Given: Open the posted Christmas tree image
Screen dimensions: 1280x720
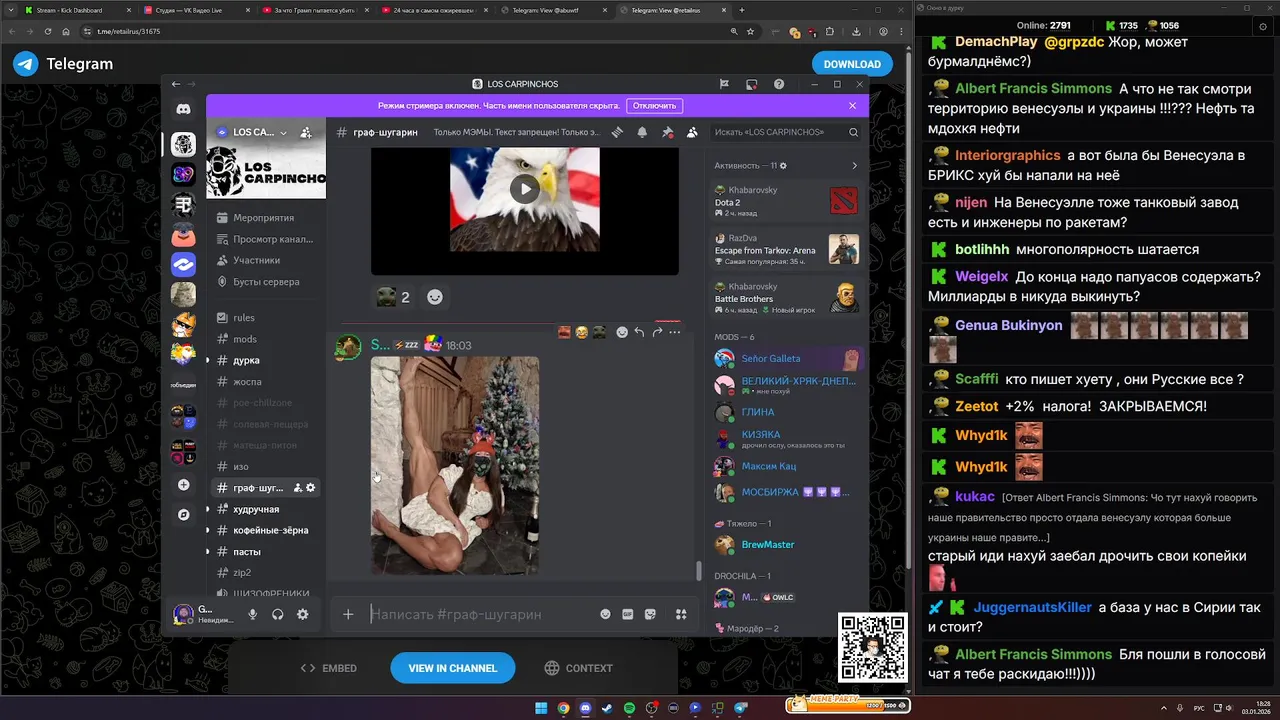Looking at the screenshot, I should tap(455, 466).
